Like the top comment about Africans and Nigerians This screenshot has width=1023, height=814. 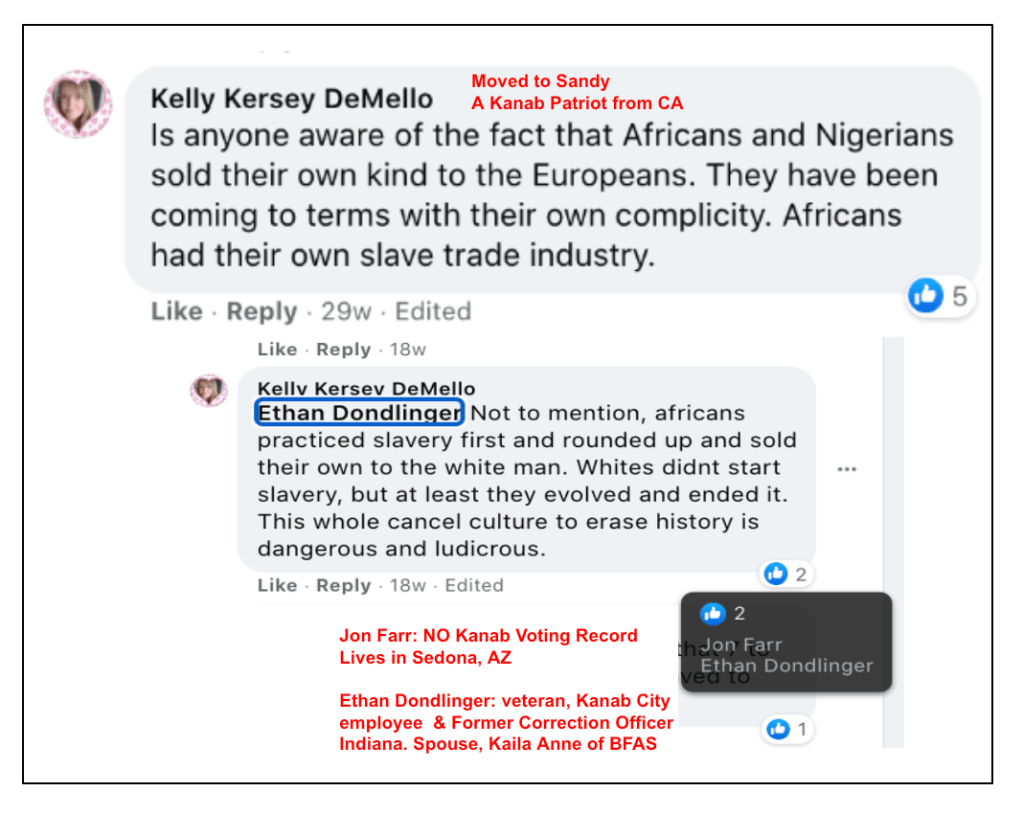click(176, 311)
